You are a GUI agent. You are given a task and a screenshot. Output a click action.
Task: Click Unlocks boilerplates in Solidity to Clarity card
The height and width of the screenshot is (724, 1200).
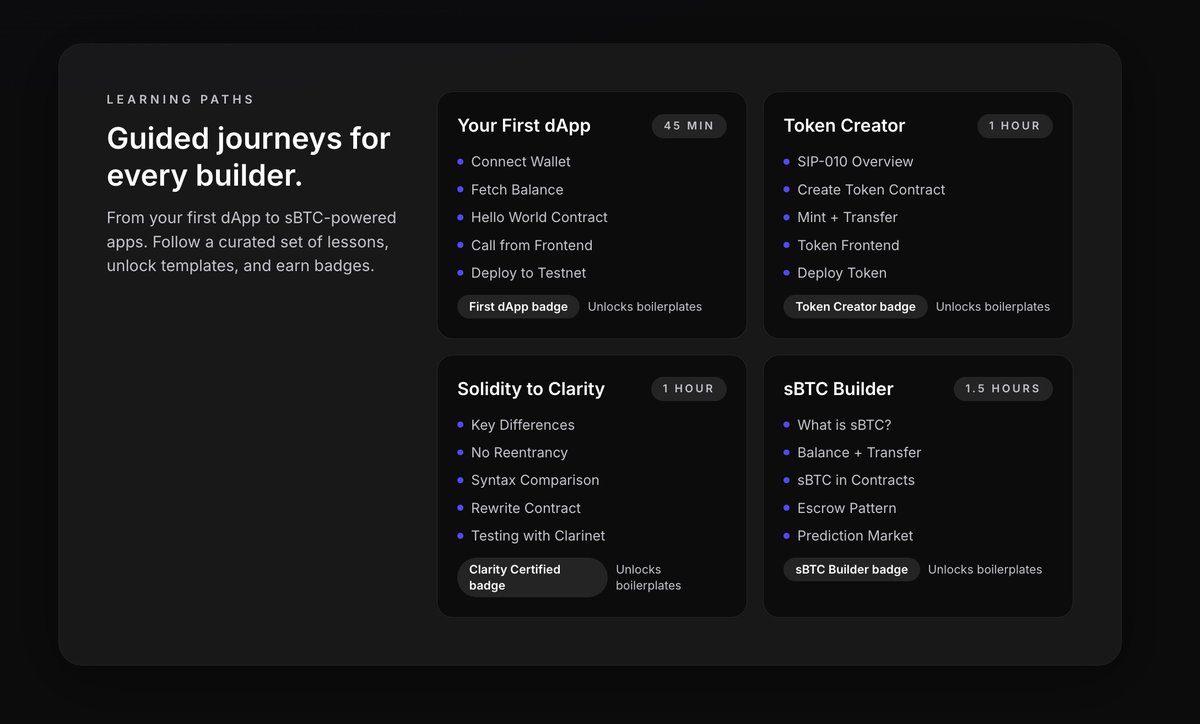point(648,578)
